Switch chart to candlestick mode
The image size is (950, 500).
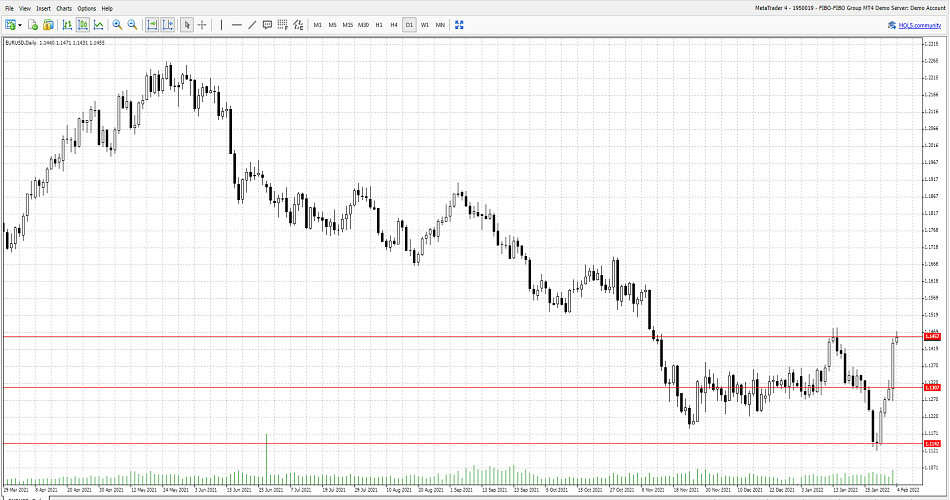pyautogui.click(x=82, y=24)
